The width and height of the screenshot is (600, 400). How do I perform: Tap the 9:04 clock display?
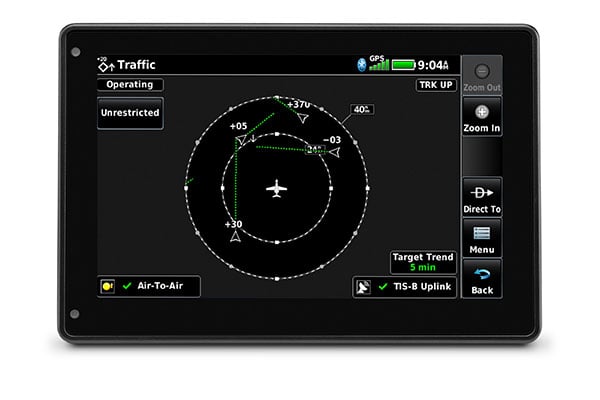click(433, 65)
